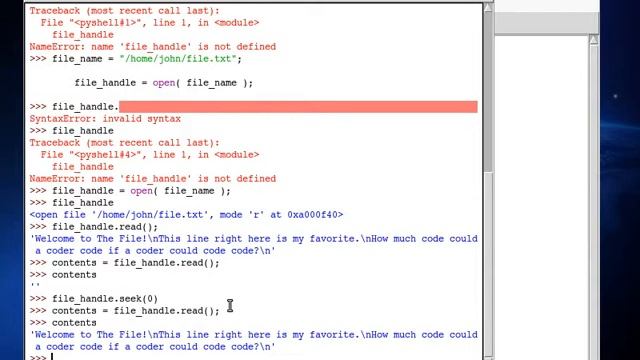
Task: Place cursor at the last empty >>> prompt
Action: 52,357
